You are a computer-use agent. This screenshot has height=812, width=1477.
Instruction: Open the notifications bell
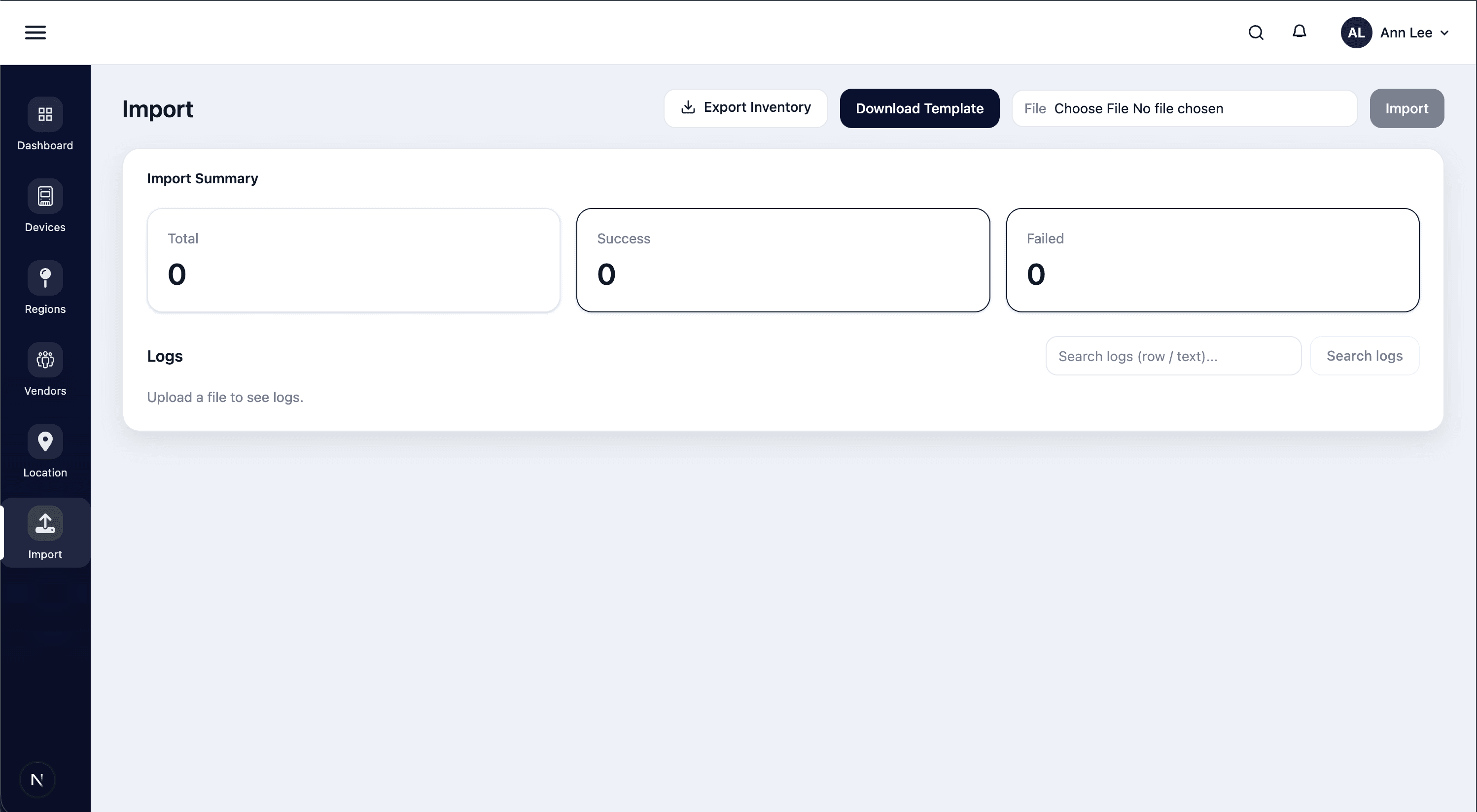click(x=1299, y=32)
